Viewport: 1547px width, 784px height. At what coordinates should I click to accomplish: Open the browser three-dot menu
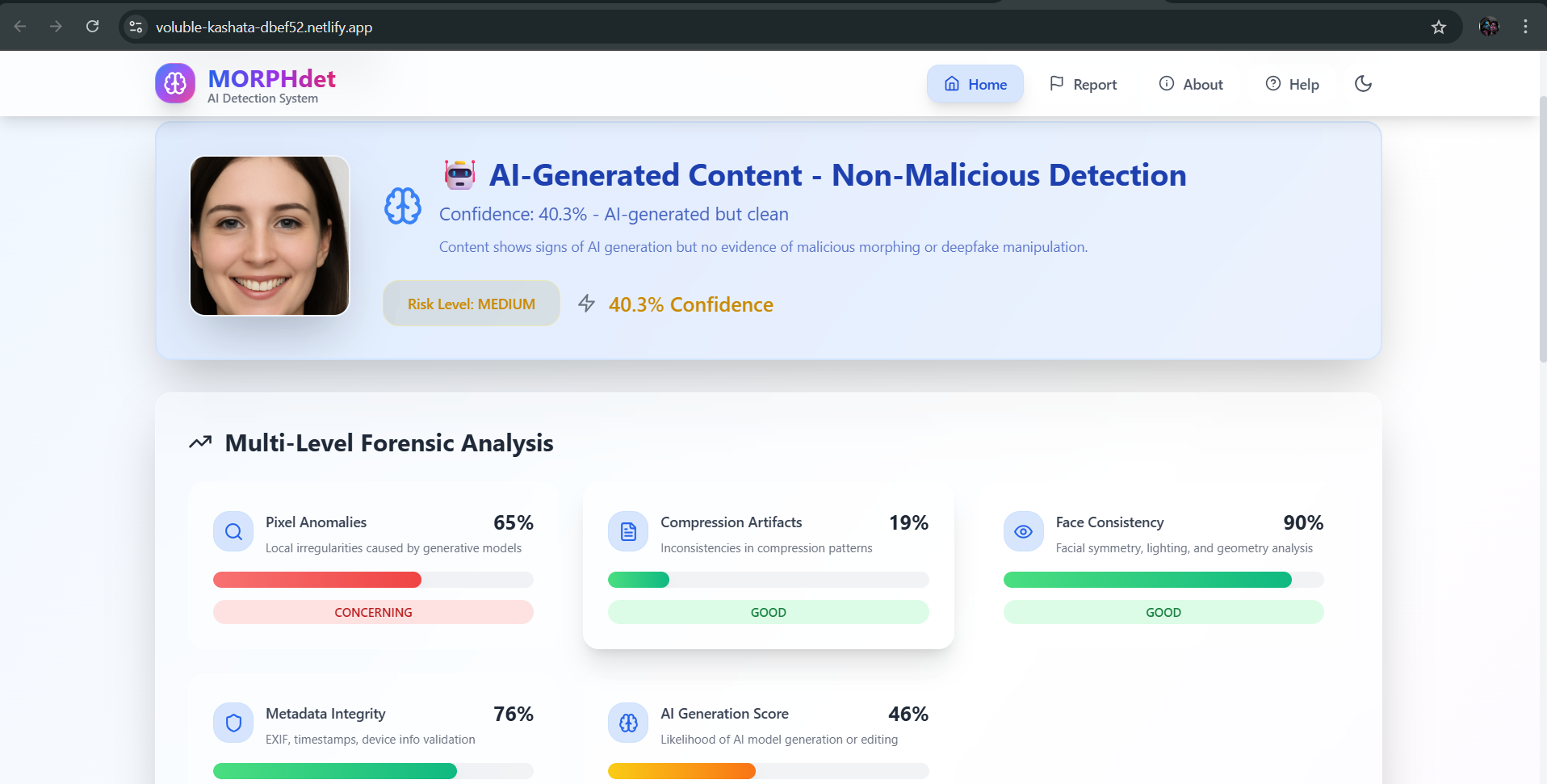(1525, 27)
